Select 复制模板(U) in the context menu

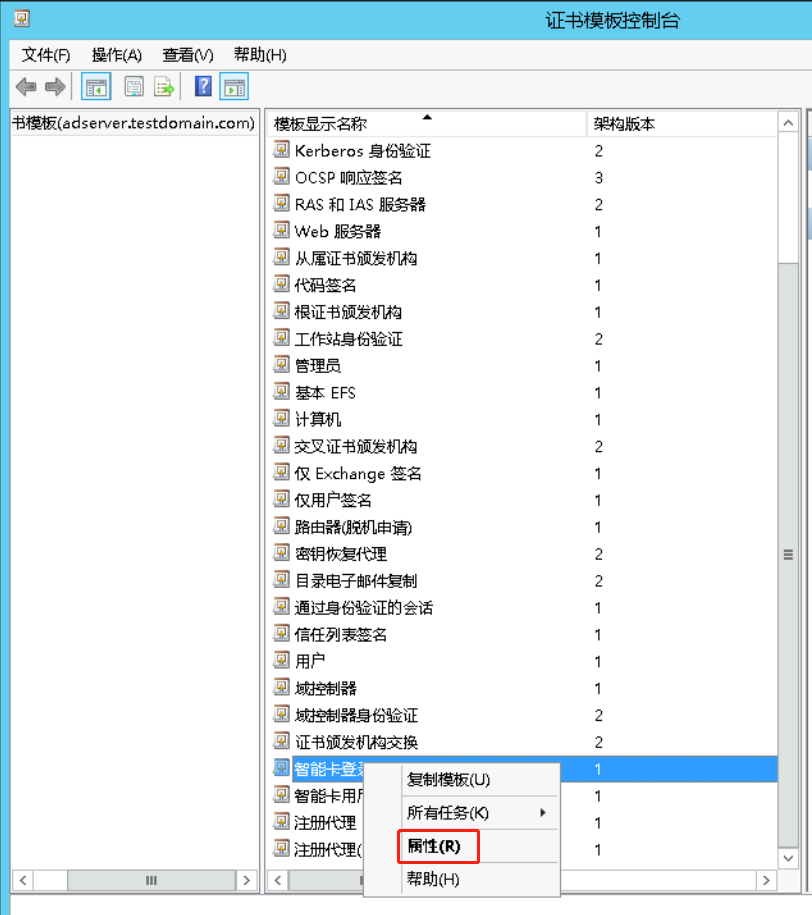(449, 779)
